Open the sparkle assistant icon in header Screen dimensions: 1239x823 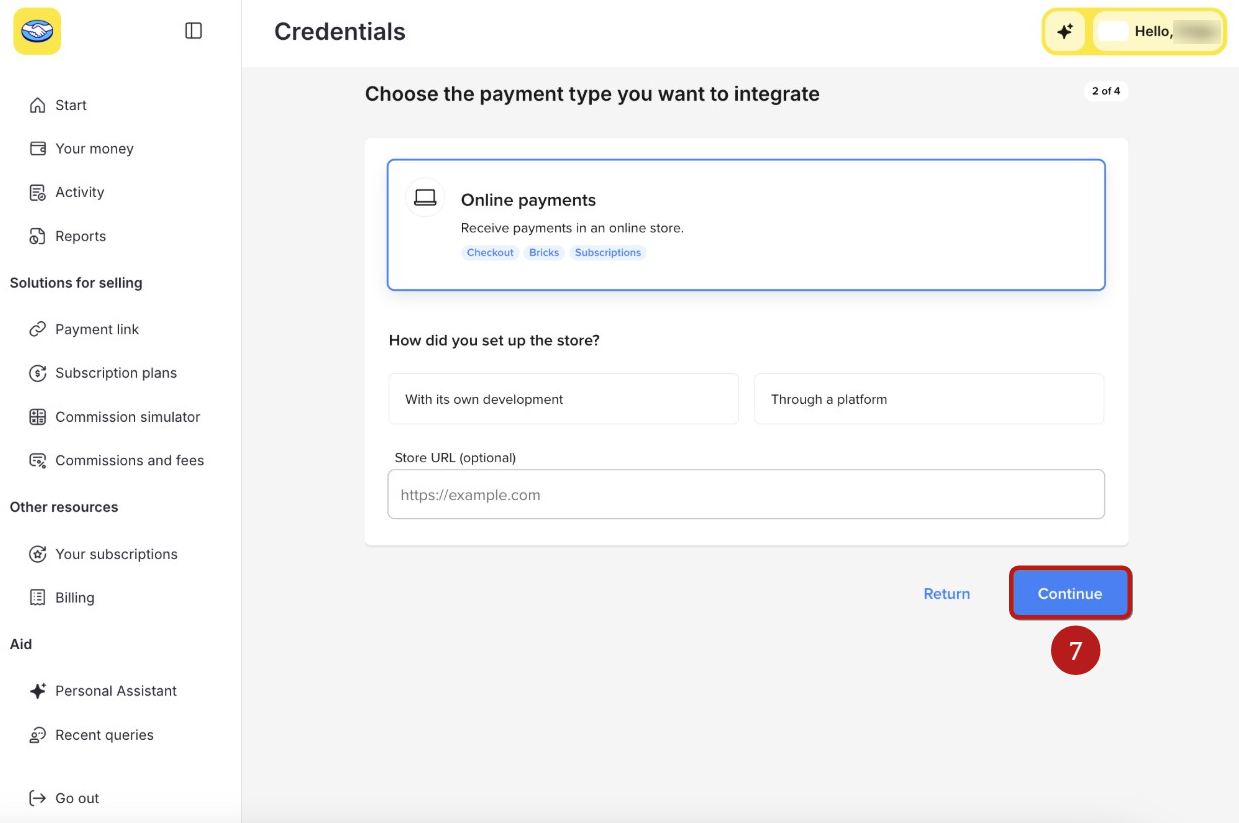pyautogui.click(x=1065, y=31)
